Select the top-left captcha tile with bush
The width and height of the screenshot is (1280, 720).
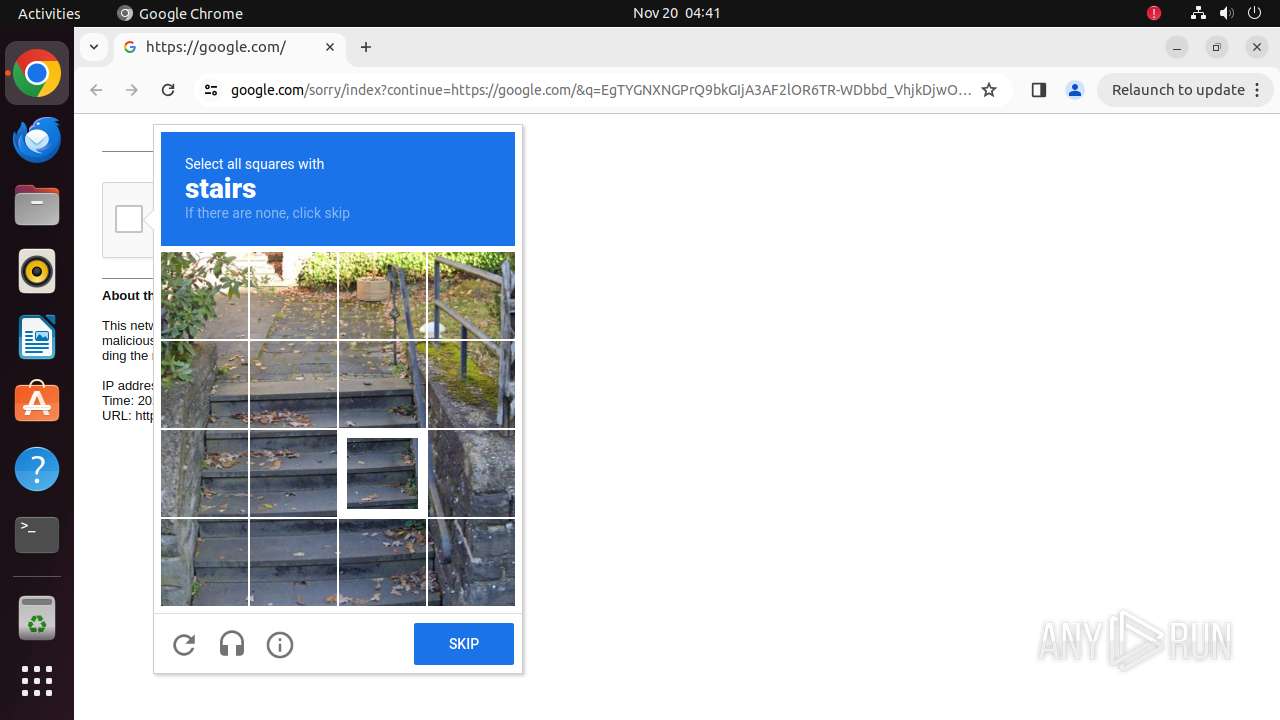204,295
